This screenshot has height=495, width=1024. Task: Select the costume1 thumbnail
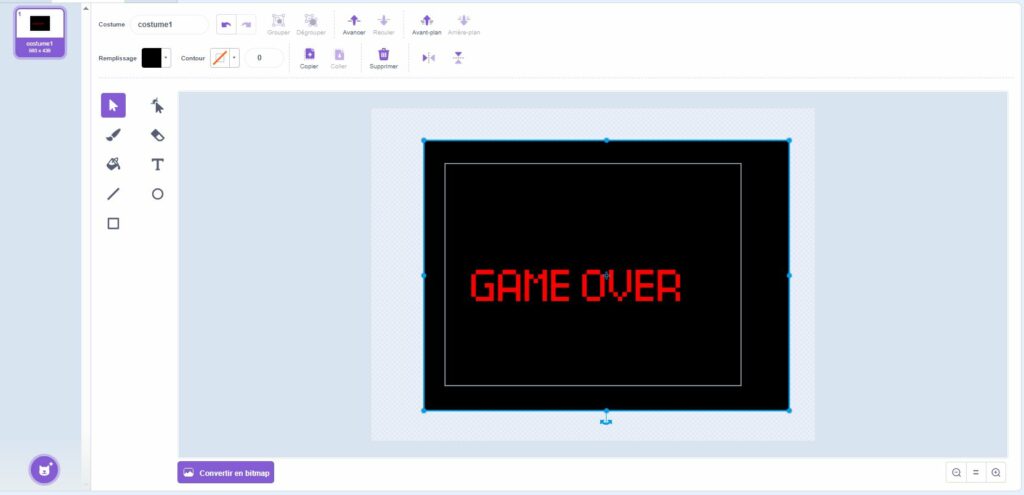tap(40, 32)
